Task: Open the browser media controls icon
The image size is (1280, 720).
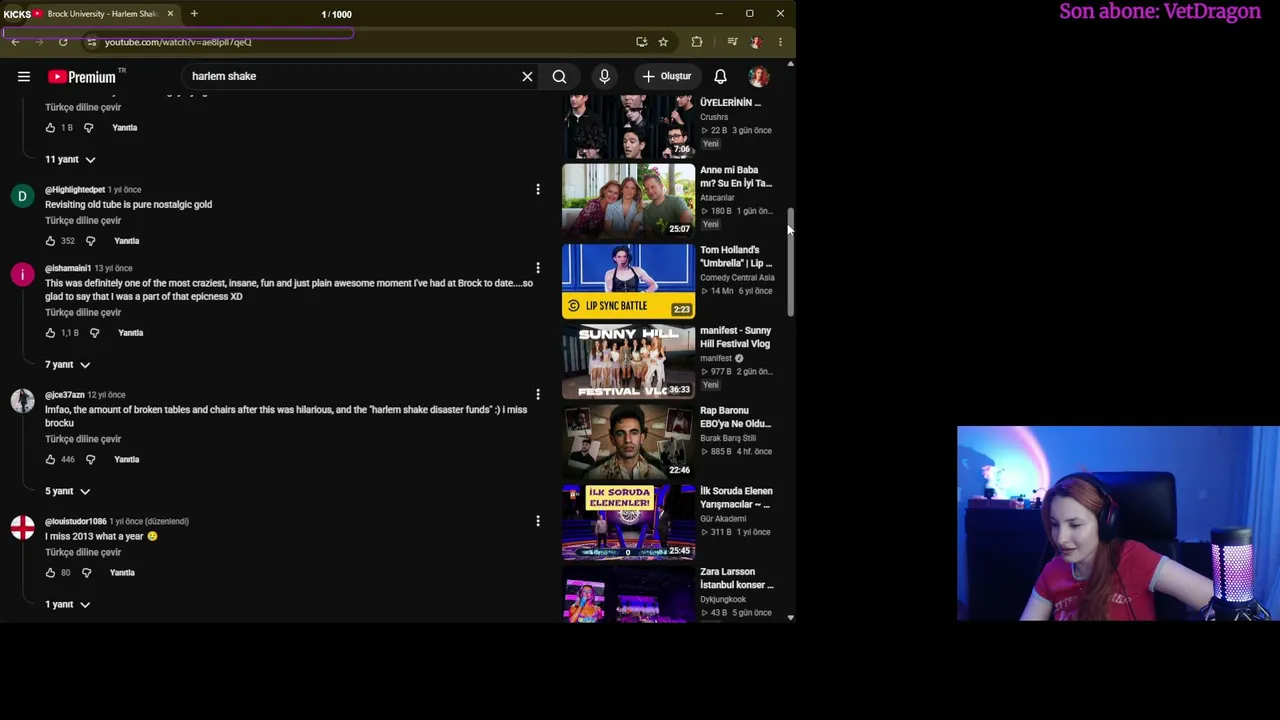Action: point(732,42)
